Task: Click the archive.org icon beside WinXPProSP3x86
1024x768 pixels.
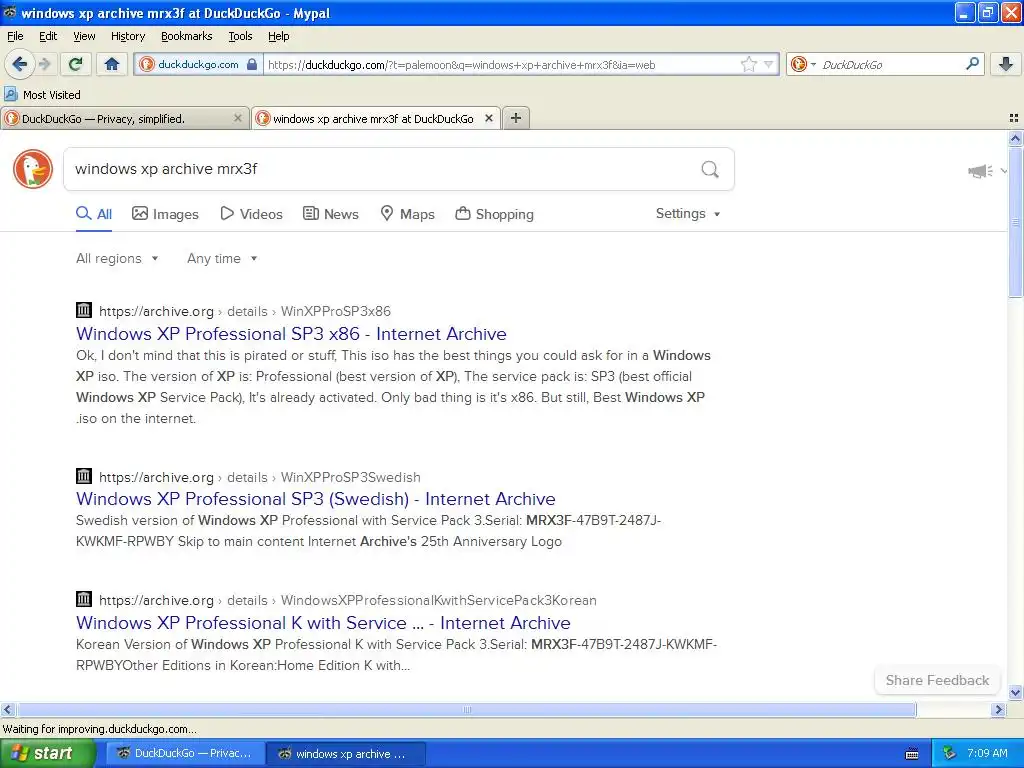Action: [84, 310]
